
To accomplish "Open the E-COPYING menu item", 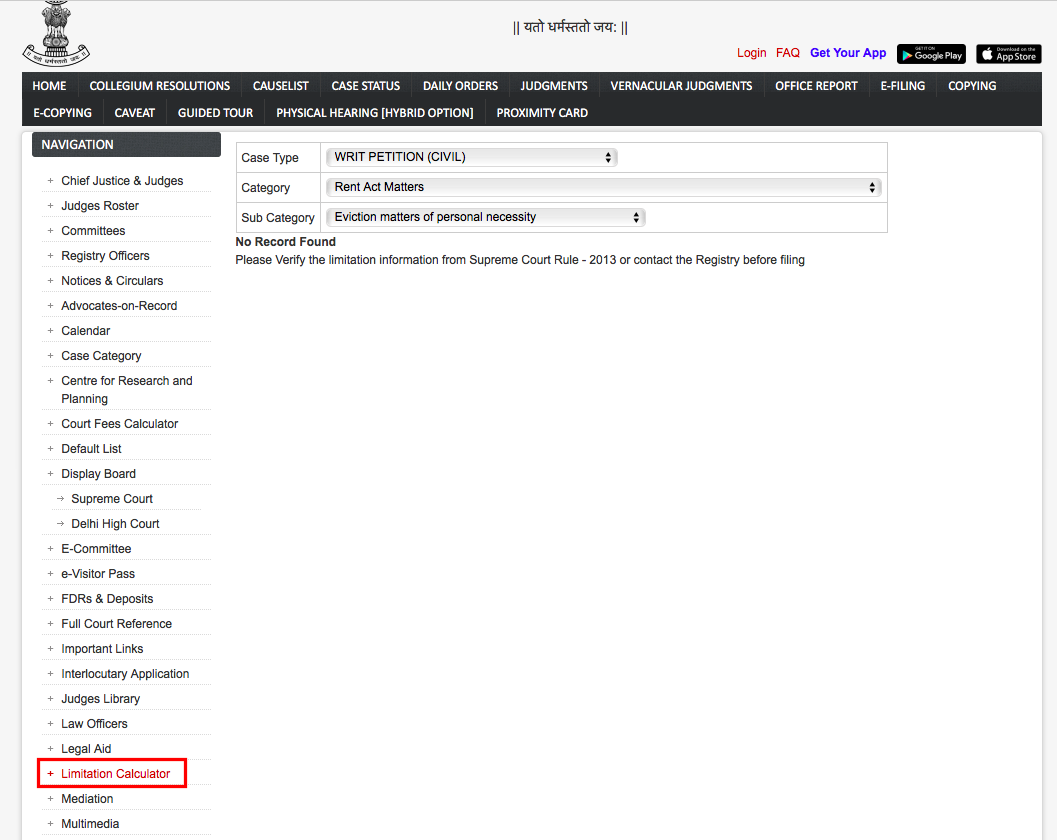I will tap(63, 113).
